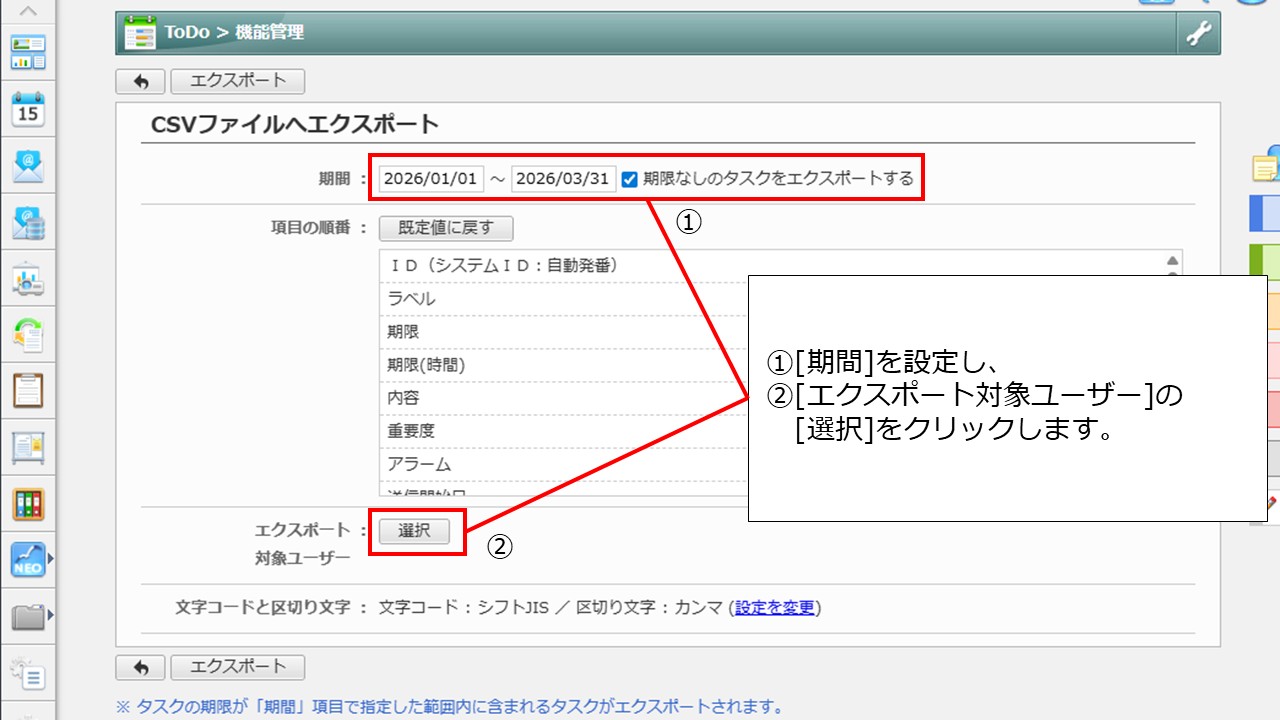This screenshot has width=1280, height=720.
Task: Collapse sidebar using the top chevron
Action: pyautogui.click(x=28, y=12)
